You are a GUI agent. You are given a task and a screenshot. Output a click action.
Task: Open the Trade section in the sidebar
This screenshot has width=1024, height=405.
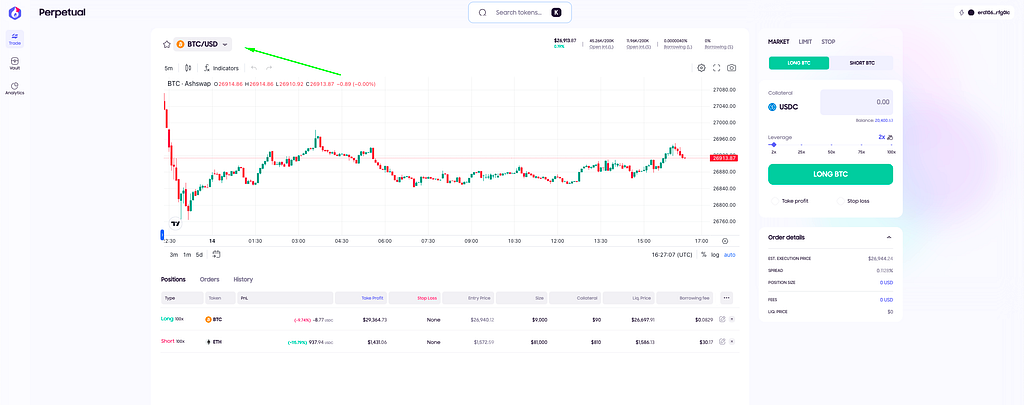click(x=14, y=39)
